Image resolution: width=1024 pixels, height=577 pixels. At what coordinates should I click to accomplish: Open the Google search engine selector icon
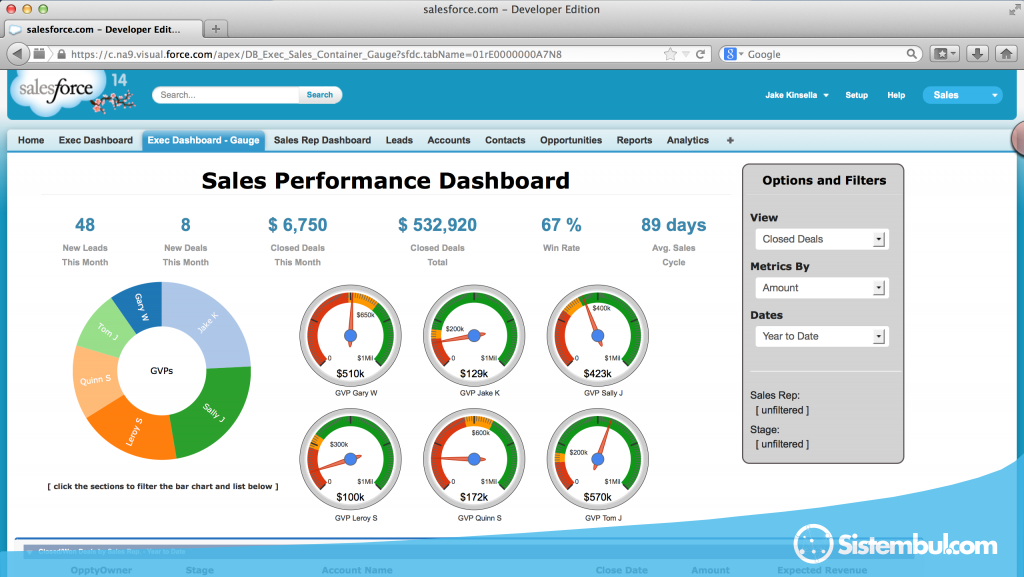731,54
